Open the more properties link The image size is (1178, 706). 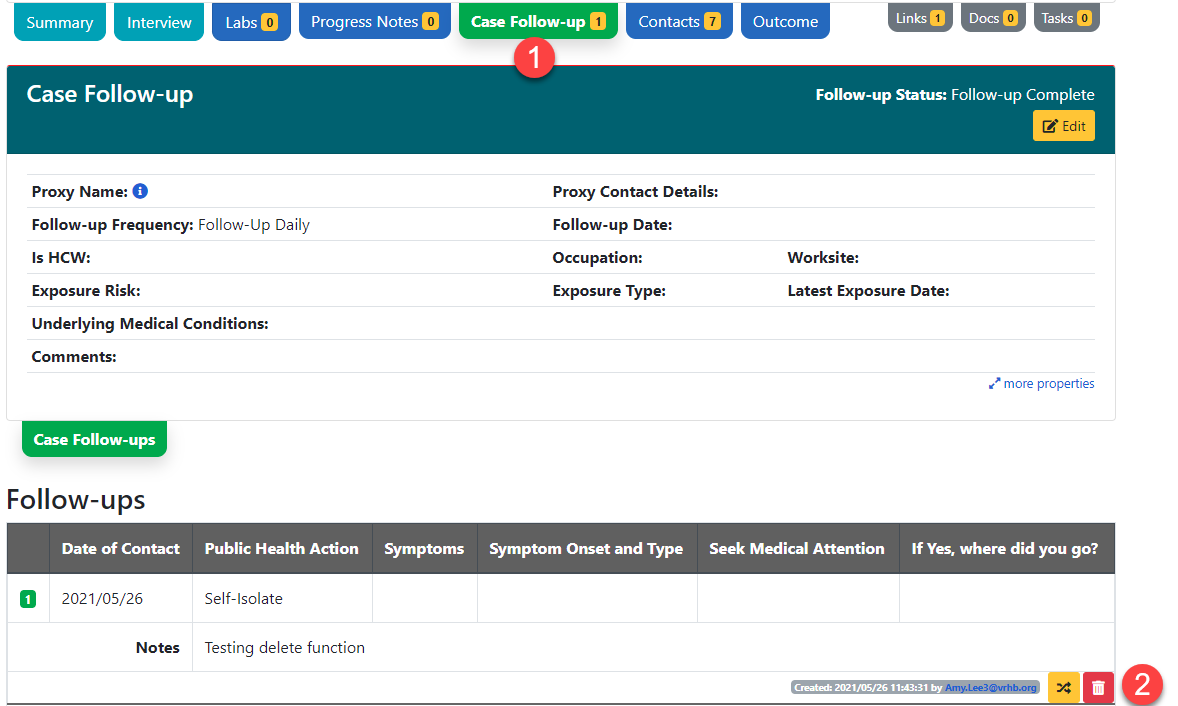pos(1048,383)
